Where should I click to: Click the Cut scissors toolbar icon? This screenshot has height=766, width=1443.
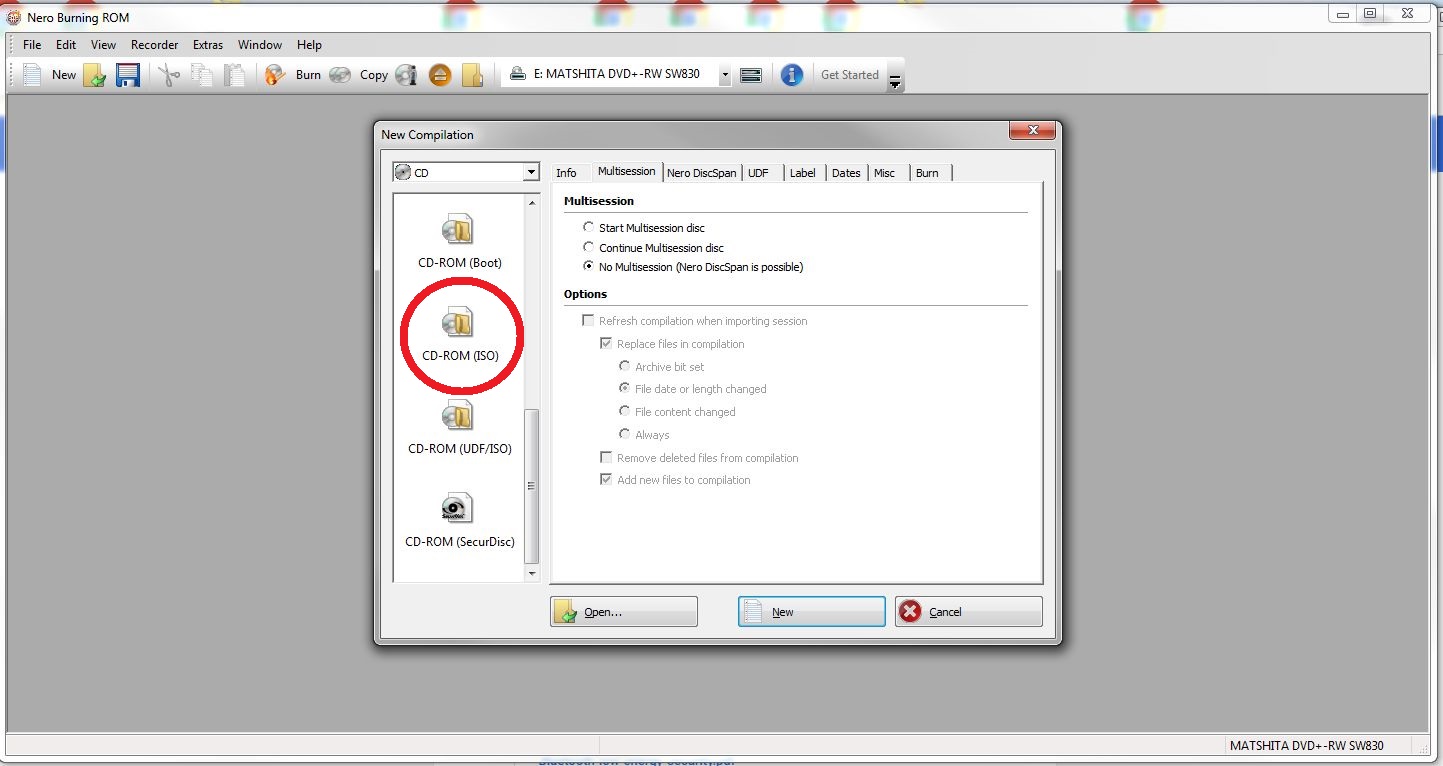coord(169,75)
